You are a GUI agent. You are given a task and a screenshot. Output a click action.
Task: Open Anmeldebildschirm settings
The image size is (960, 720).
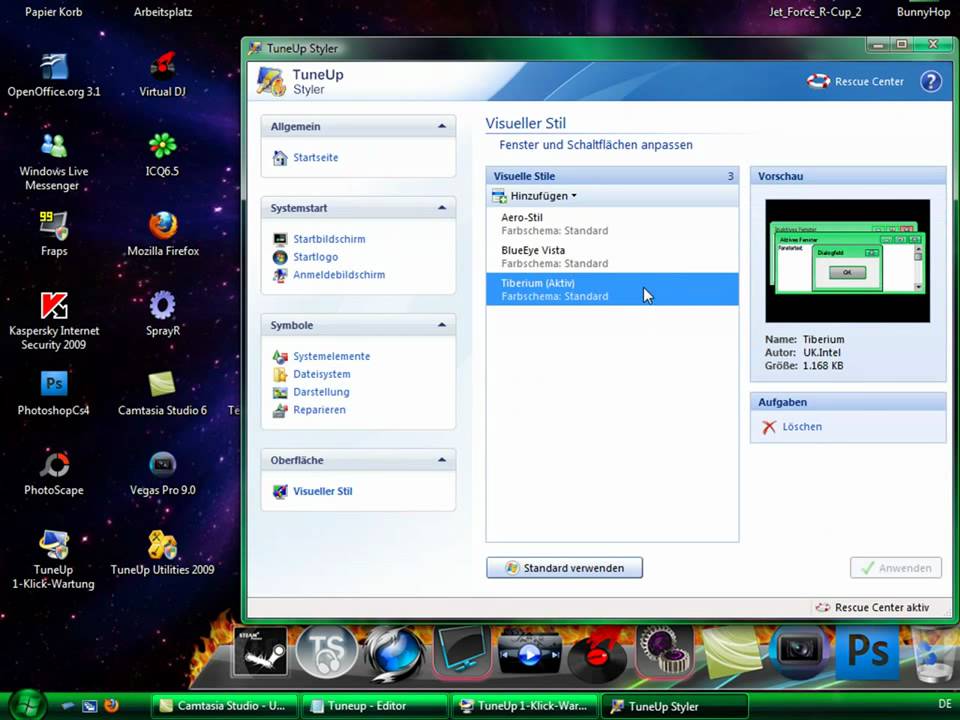pos(339,275)
